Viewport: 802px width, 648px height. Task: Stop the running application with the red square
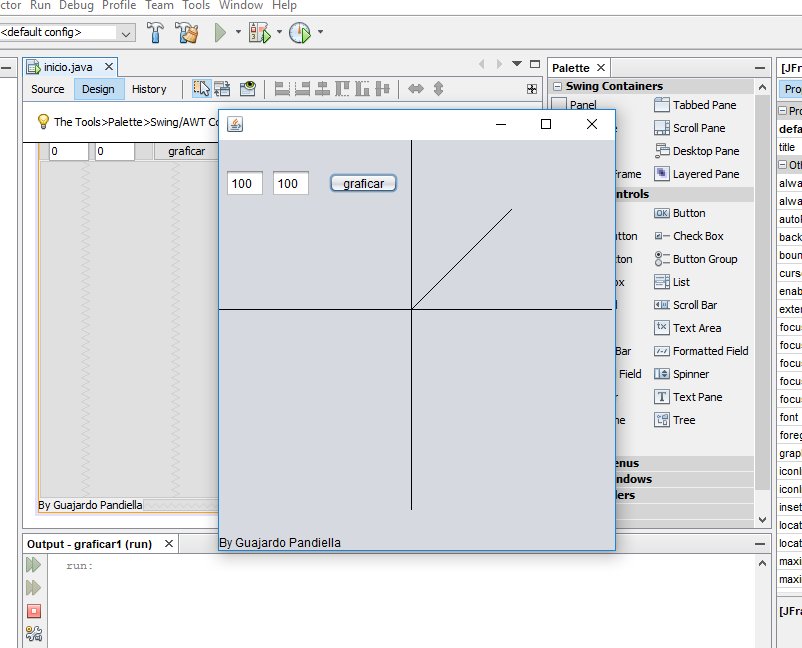32,611
